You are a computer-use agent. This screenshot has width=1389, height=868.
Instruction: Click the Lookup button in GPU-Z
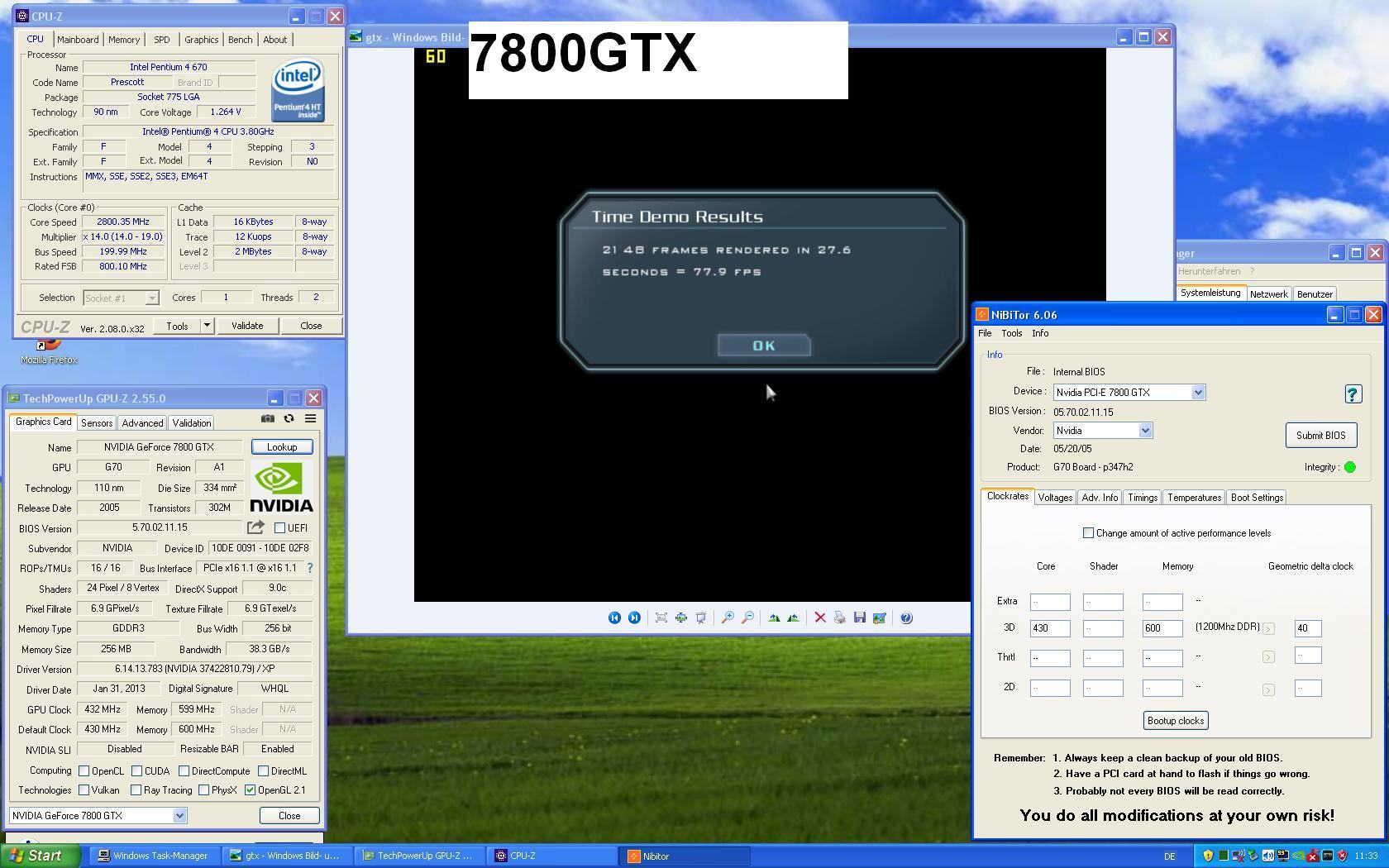pyautogui.click(x=282, y=447)
